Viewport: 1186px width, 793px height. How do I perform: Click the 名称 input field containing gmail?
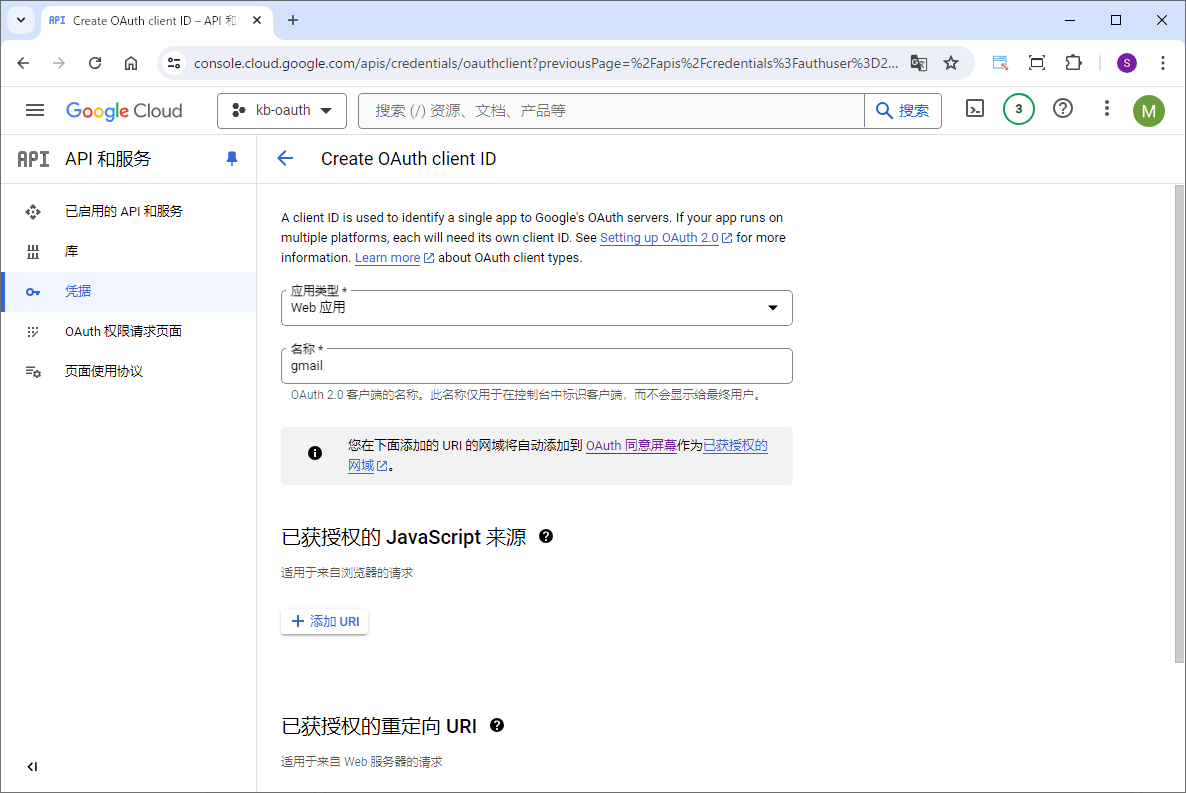tap(536, 367)
